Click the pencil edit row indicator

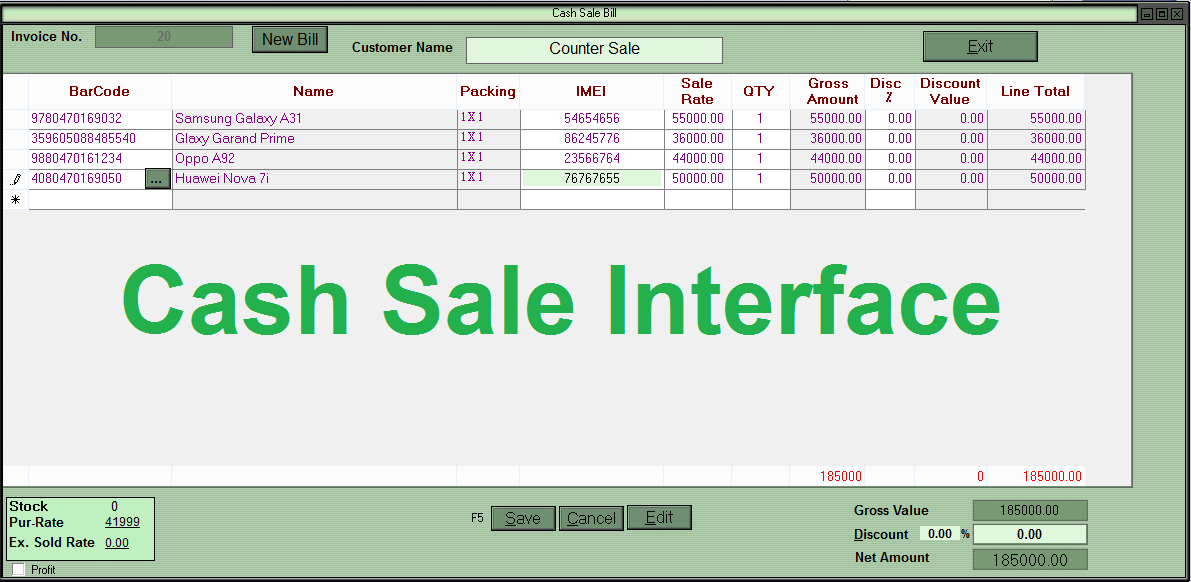tap(15, 180)
